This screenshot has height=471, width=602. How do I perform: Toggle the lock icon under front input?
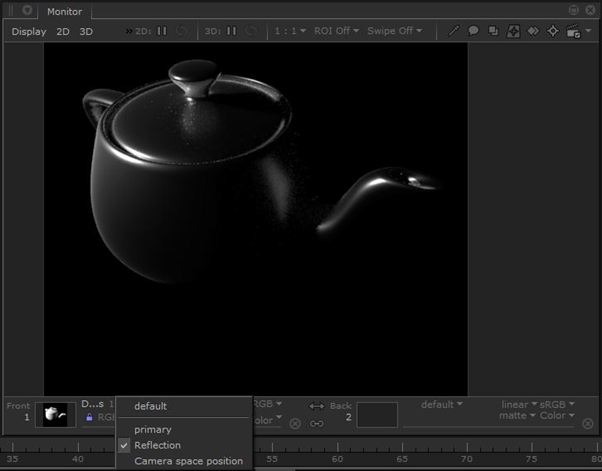(x=89, y=419)
